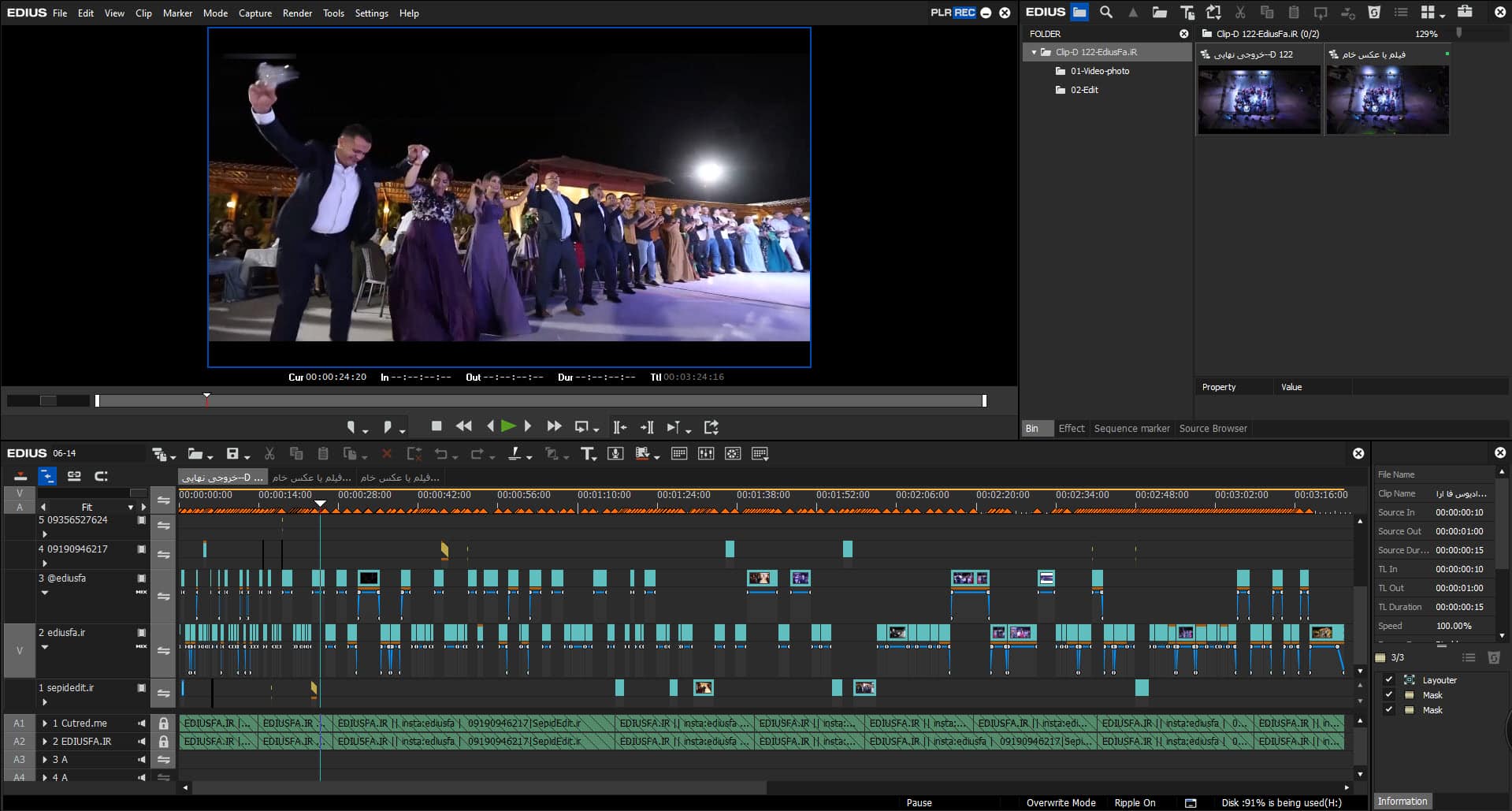Toggle the second Mask effect checkbox
This screenshot has width=1512, height=811.
[x=1389, y=709]
